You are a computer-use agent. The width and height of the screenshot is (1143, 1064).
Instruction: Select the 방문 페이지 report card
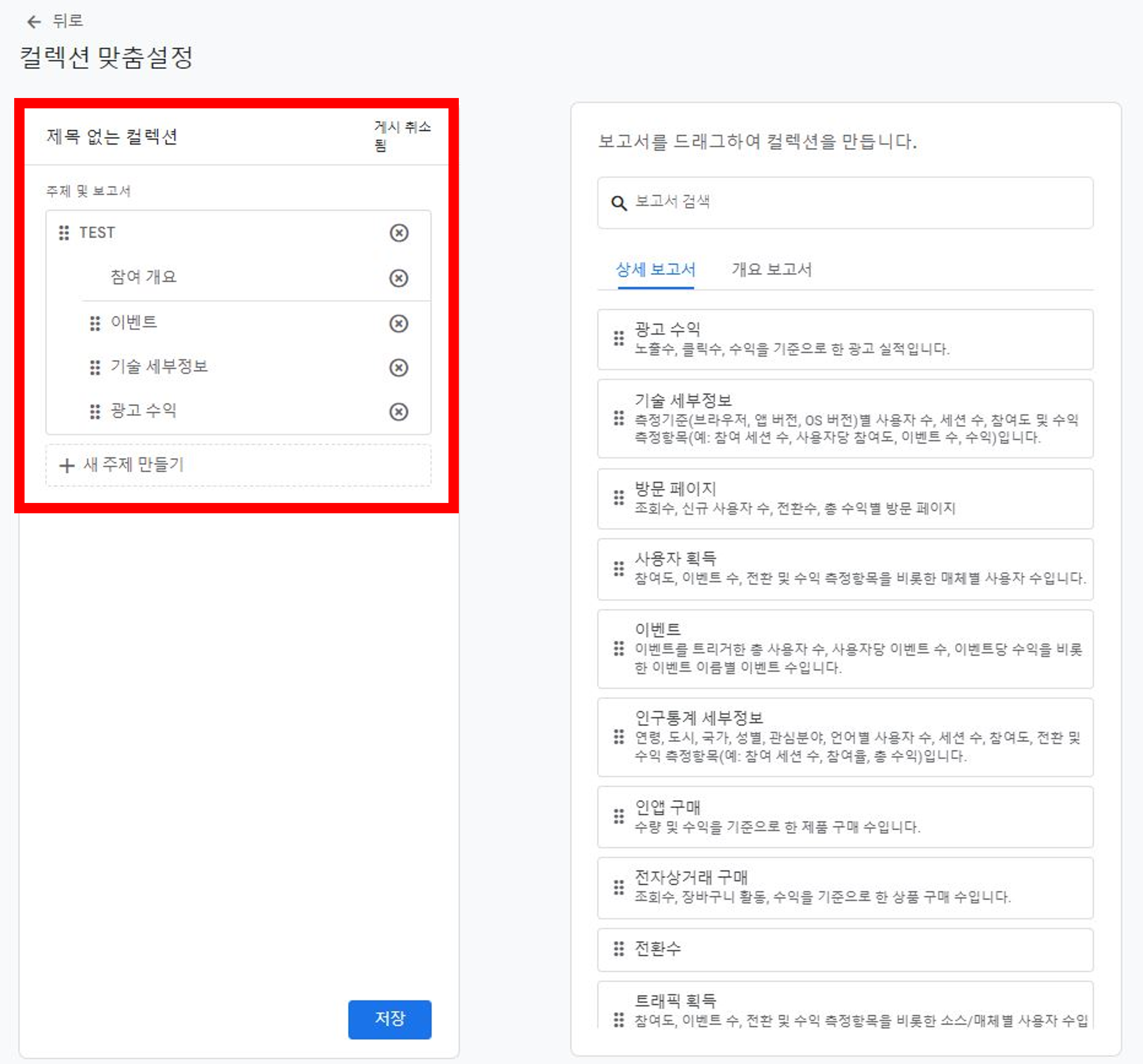click(x=845, y=498)
